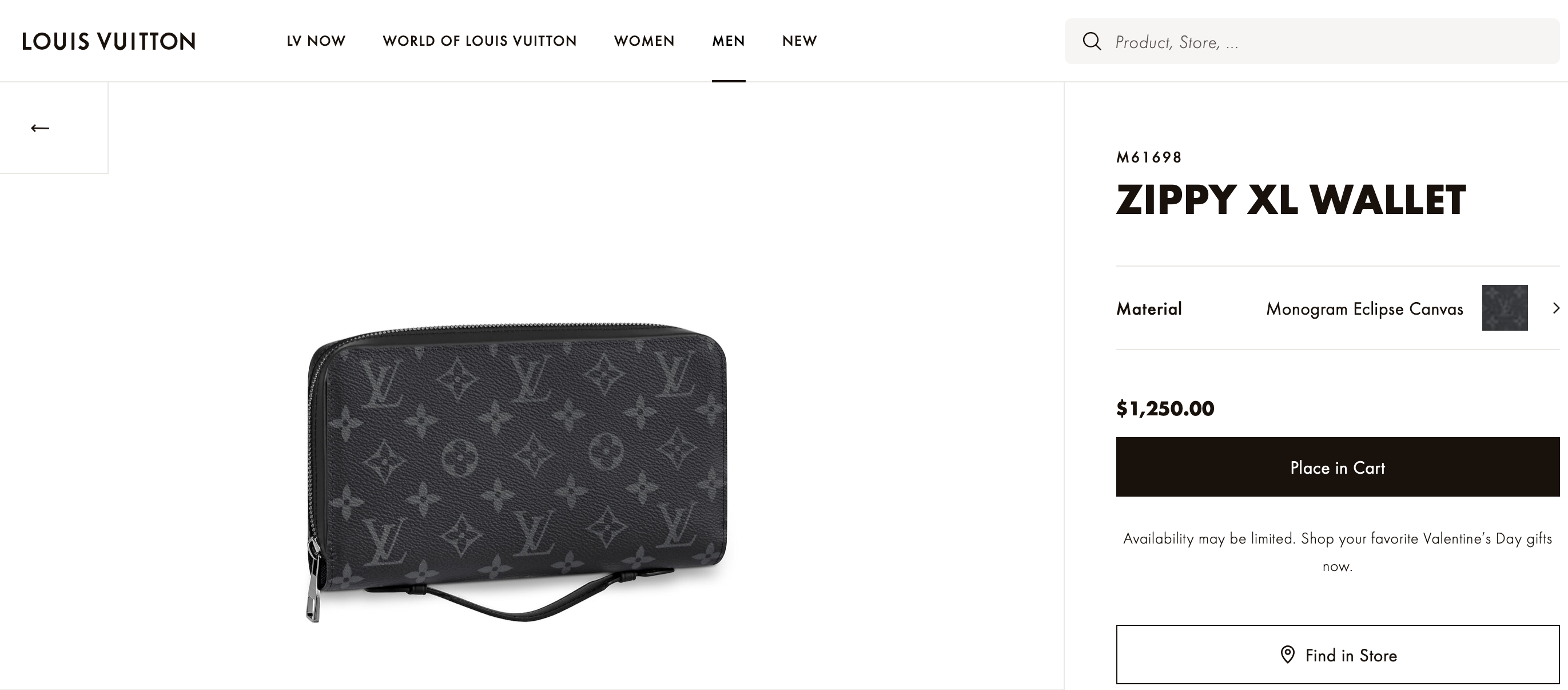Viewport: 1568px width, 690px height.
Task: Click the chevron next to the material swatch
Action: point(1557,308)
